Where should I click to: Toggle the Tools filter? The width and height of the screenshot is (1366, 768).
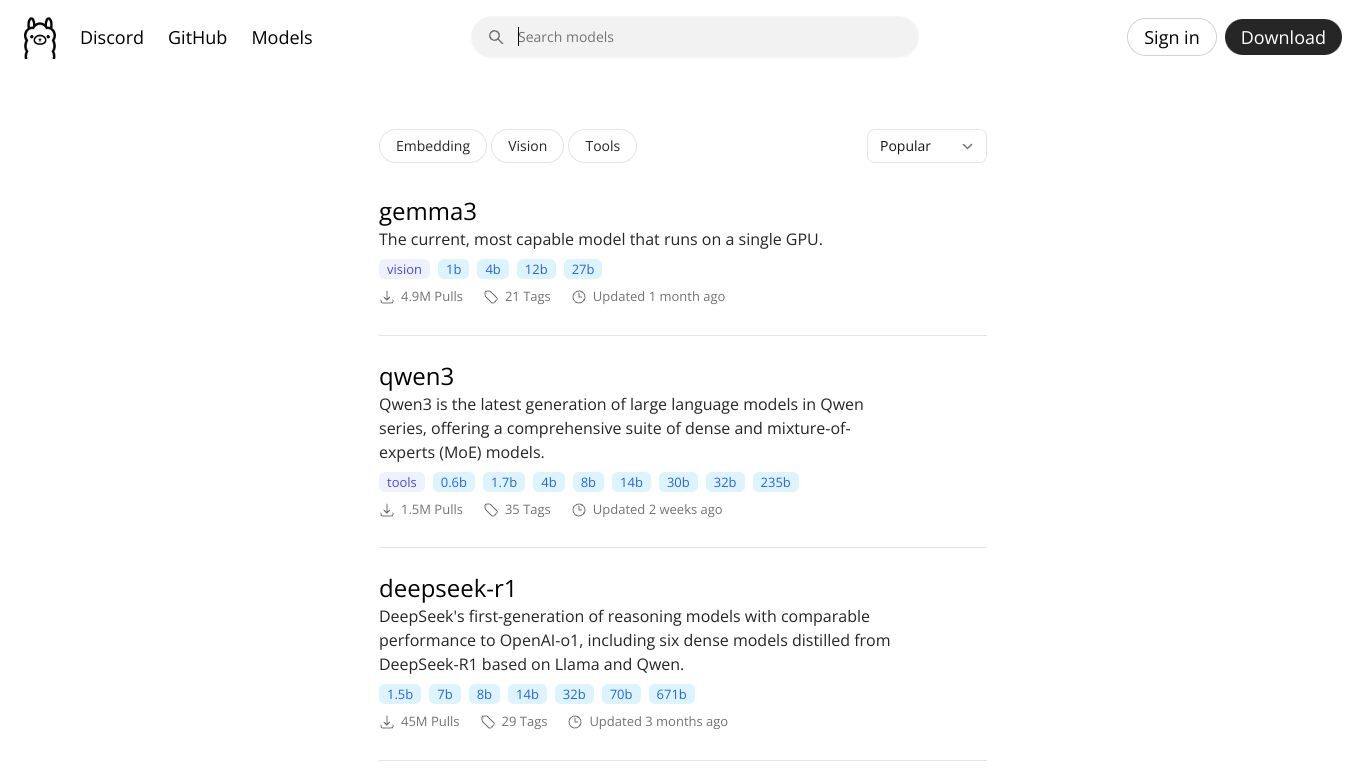coord(603,146)
